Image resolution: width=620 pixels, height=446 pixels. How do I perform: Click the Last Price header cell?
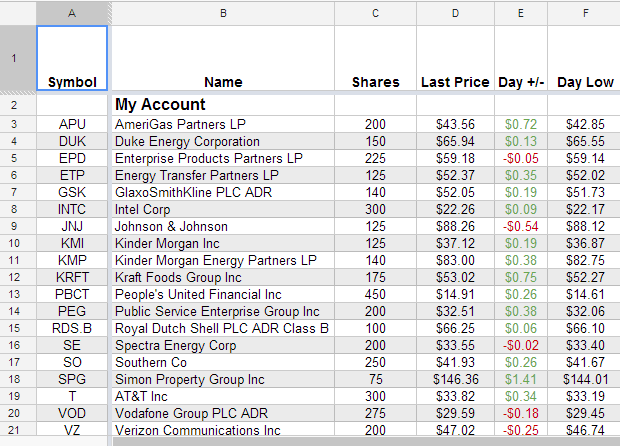point(455,59)
